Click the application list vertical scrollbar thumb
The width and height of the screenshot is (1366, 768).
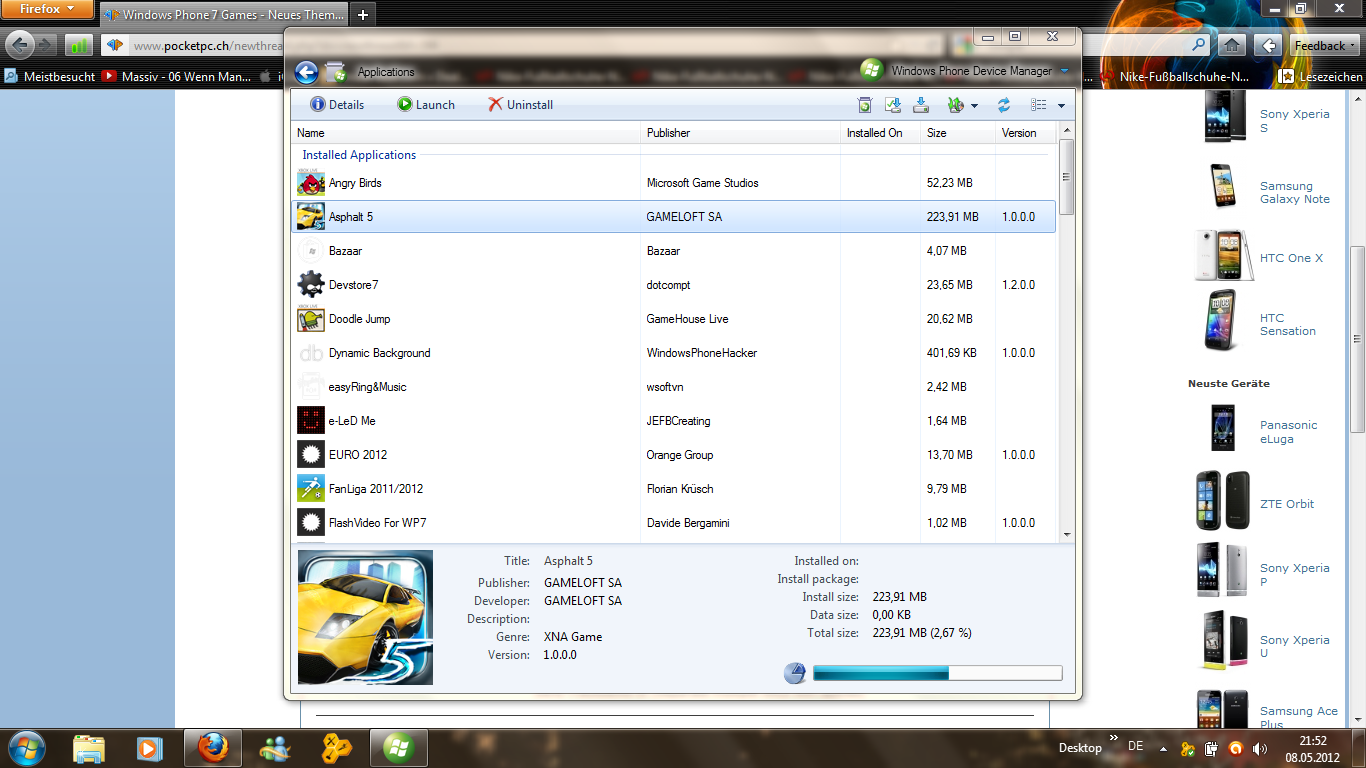pyautogui.click(x=1067, y=177)
